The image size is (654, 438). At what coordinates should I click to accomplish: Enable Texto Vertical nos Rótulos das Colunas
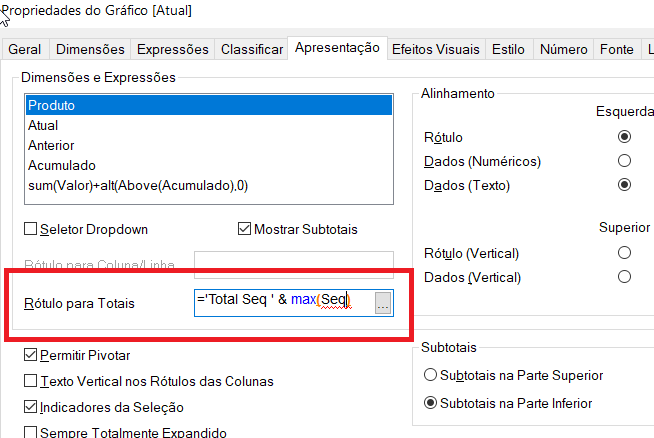tap(30, 381)
